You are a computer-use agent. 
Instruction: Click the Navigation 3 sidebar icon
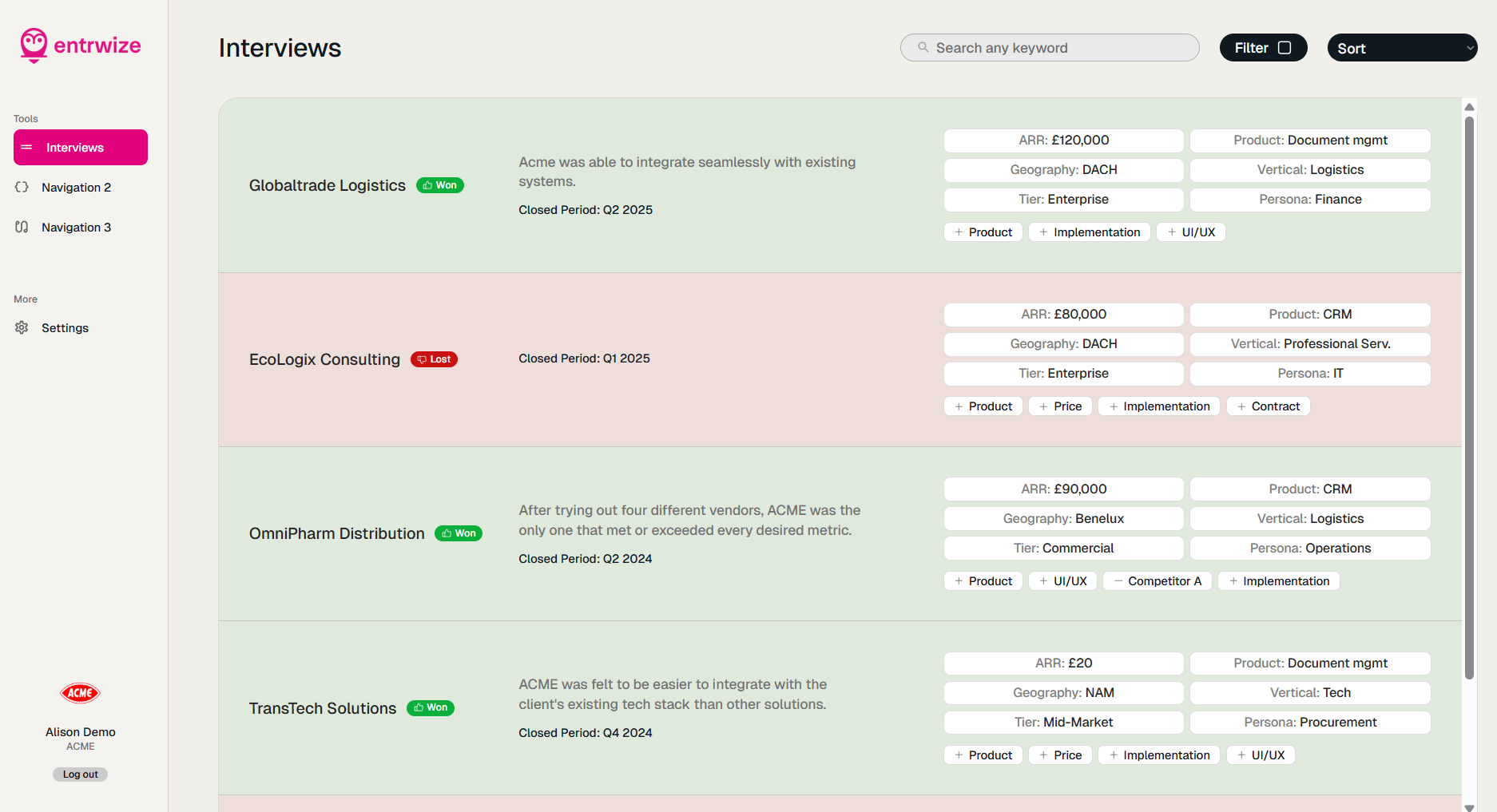pyautogui.click(x=22, y=227)
